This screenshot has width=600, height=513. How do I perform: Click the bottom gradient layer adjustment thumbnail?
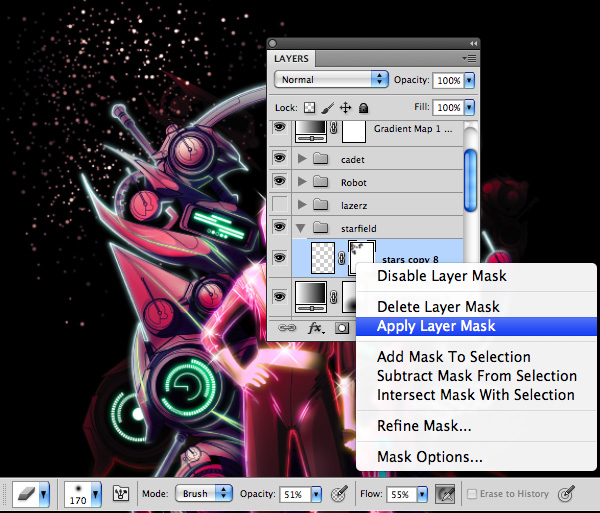point(311,297)
